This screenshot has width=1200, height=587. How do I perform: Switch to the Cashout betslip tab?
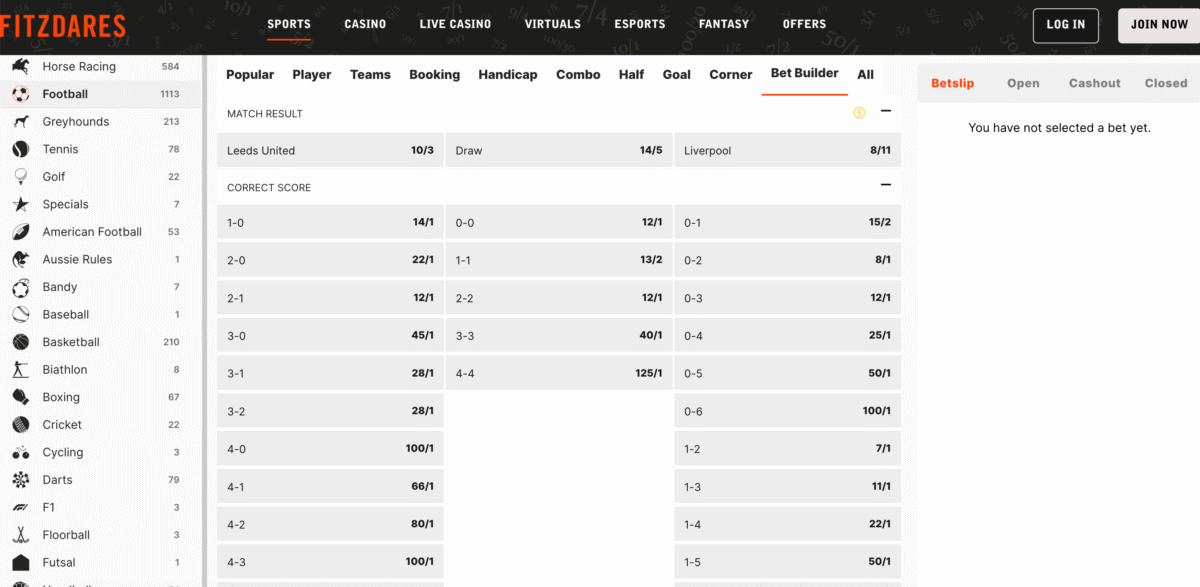(1094, 83)
